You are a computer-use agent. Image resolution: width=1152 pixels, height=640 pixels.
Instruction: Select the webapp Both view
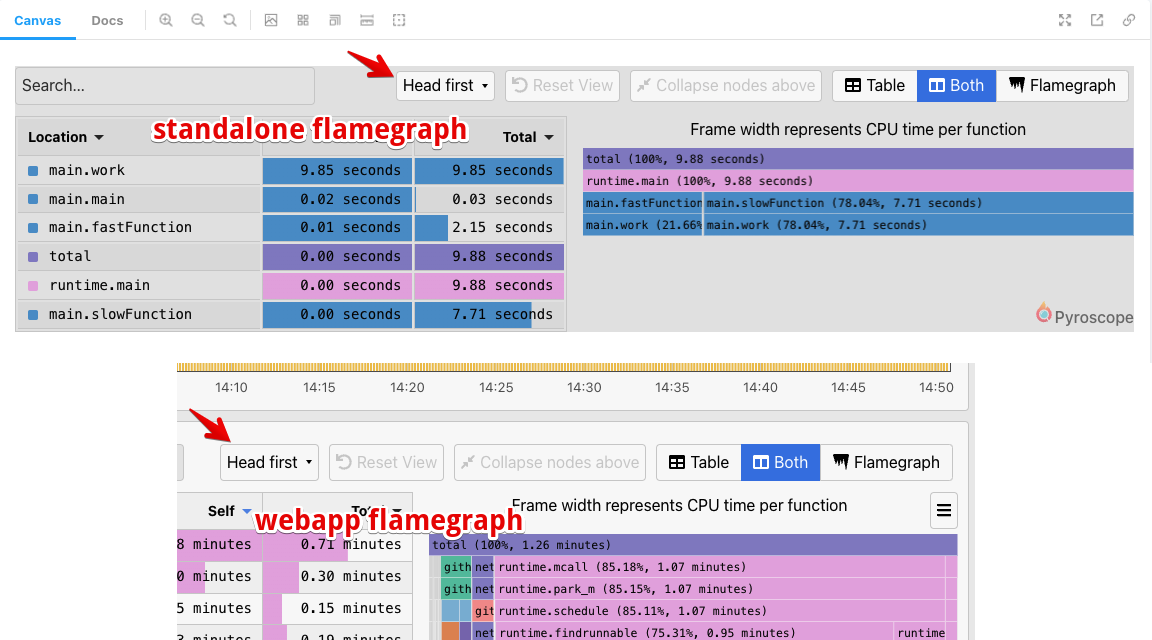tap(781, 462)
